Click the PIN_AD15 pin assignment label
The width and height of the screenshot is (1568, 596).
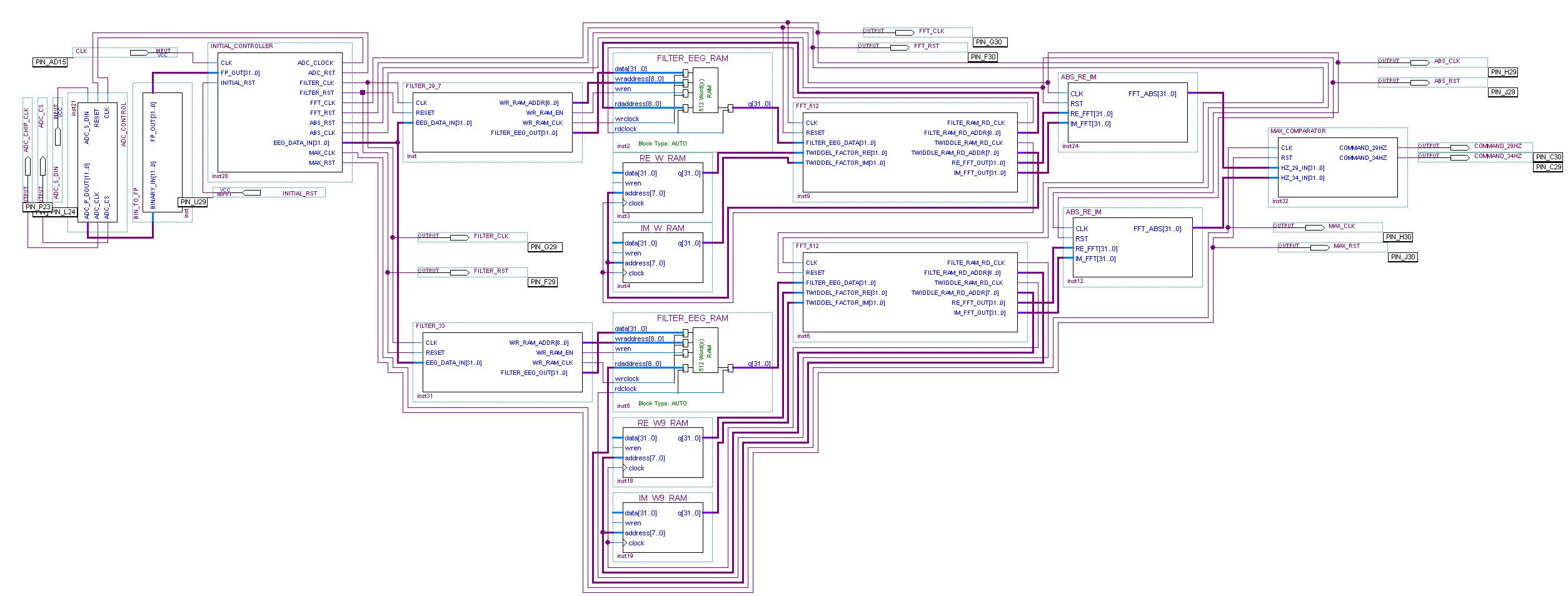51,62
